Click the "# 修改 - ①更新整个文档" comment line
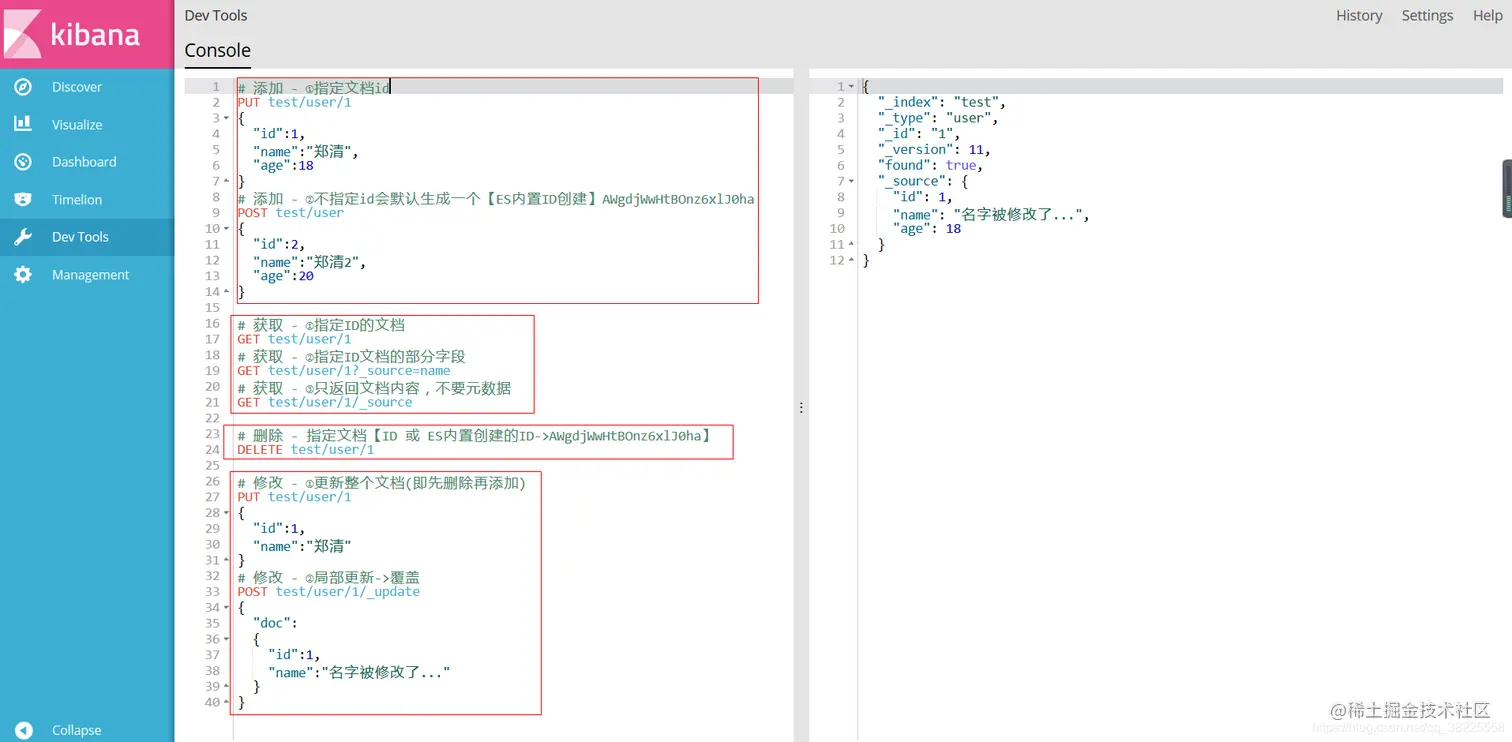 point(382,482)
